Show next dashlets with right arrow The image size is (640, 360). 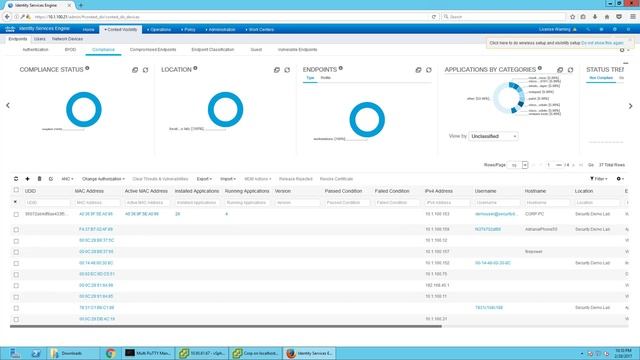tap(630, 106)
